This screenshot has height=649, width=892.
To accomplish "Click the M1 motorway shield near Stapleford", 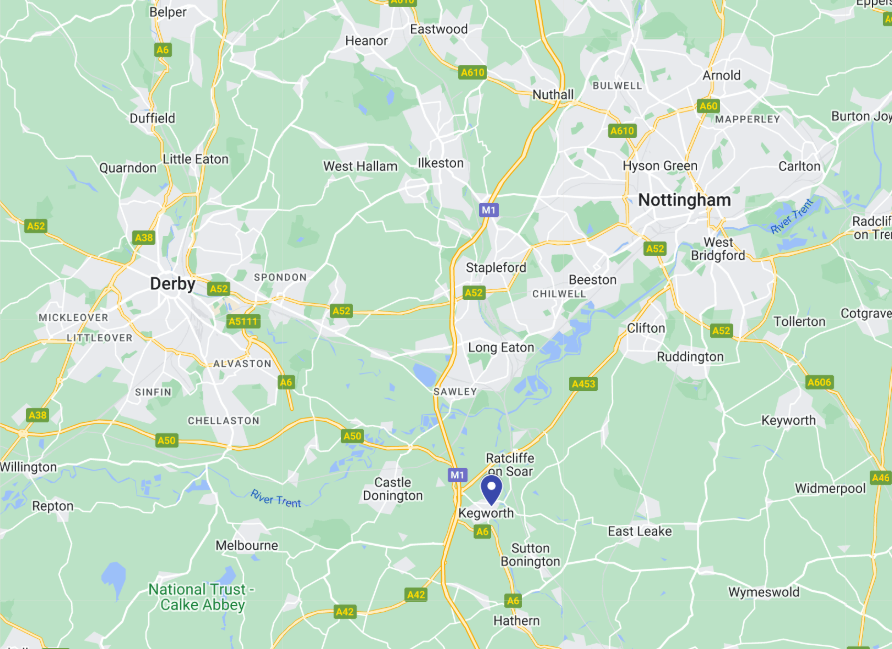I will (x=489, y=210).
